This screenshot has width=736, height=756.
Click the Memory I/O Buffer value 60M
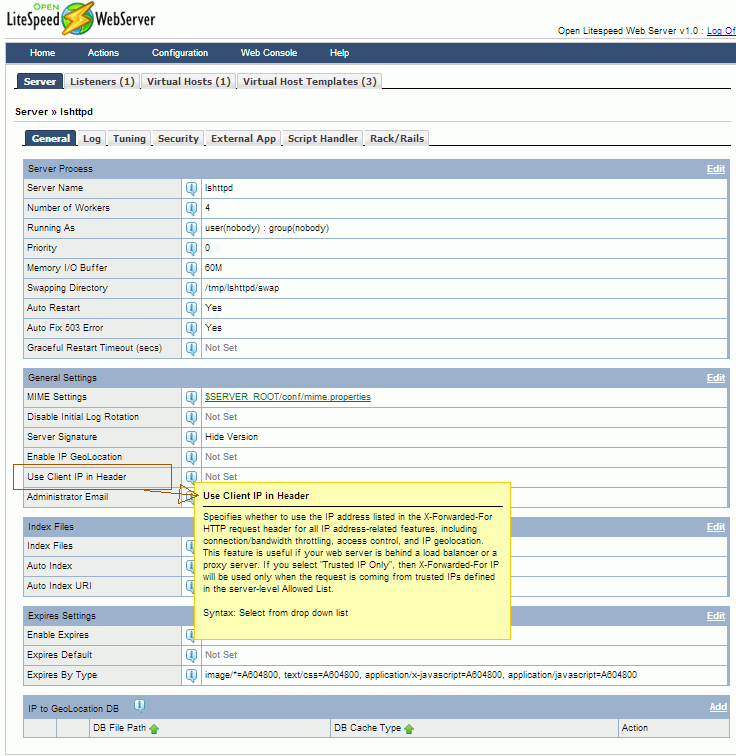point(214,268)
